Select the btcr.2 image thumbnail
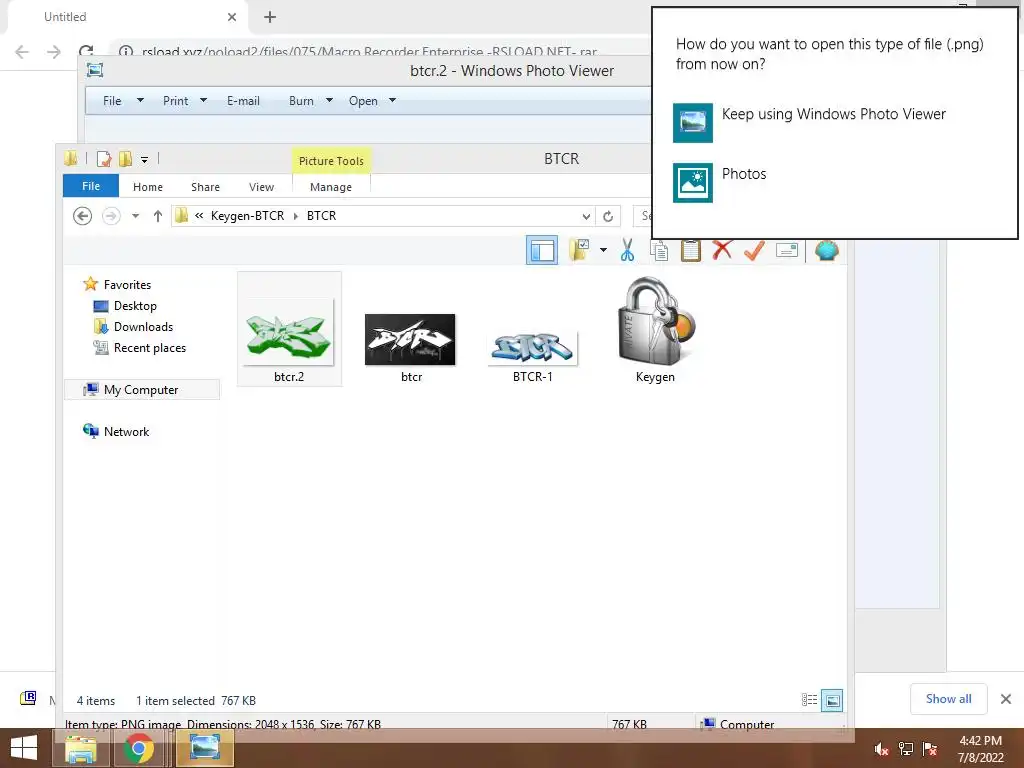 [289, 329]
